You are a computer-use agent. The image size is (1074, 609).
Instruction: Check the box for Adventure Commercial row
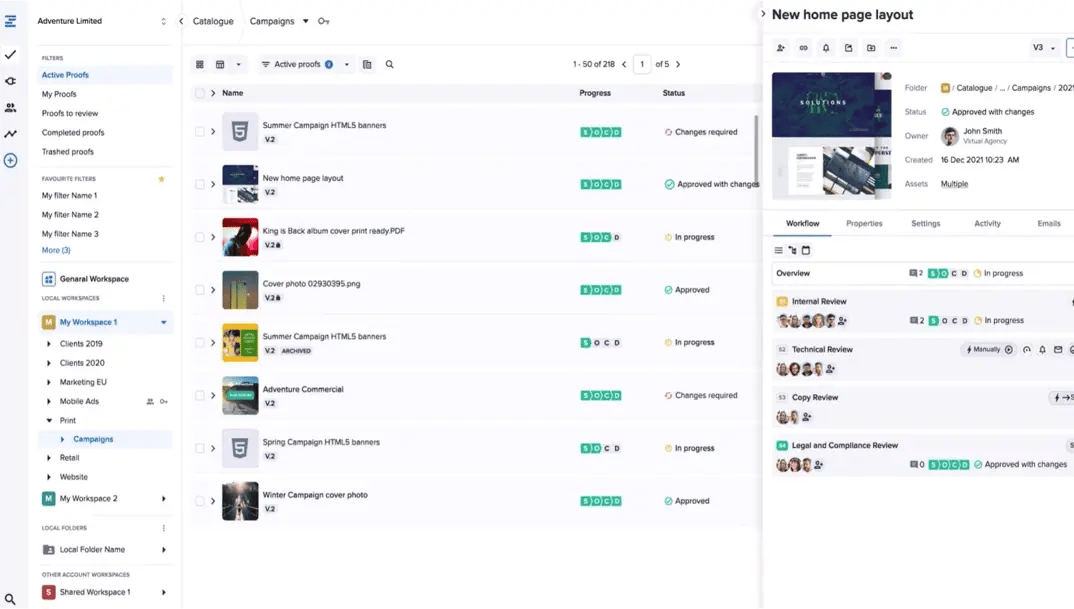point(200,395)
